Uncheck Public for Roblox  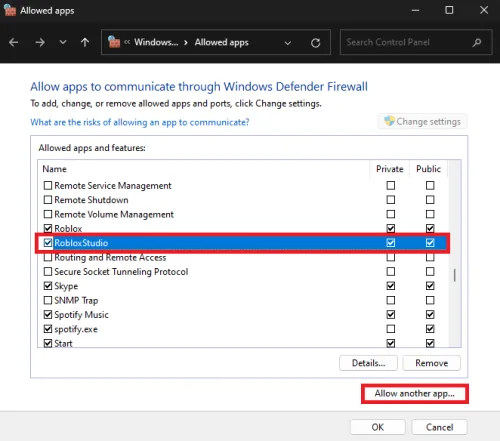click(x=430, y=228)
